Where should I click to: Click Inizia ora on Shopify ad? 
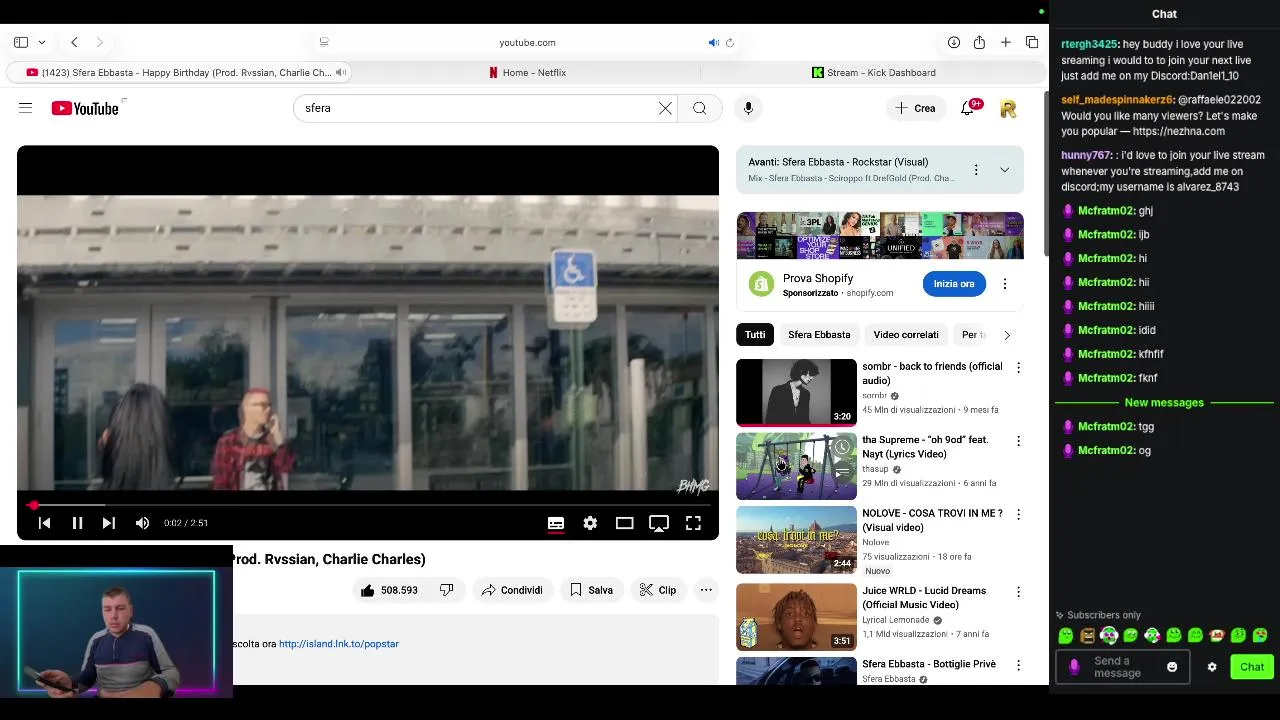954,284
